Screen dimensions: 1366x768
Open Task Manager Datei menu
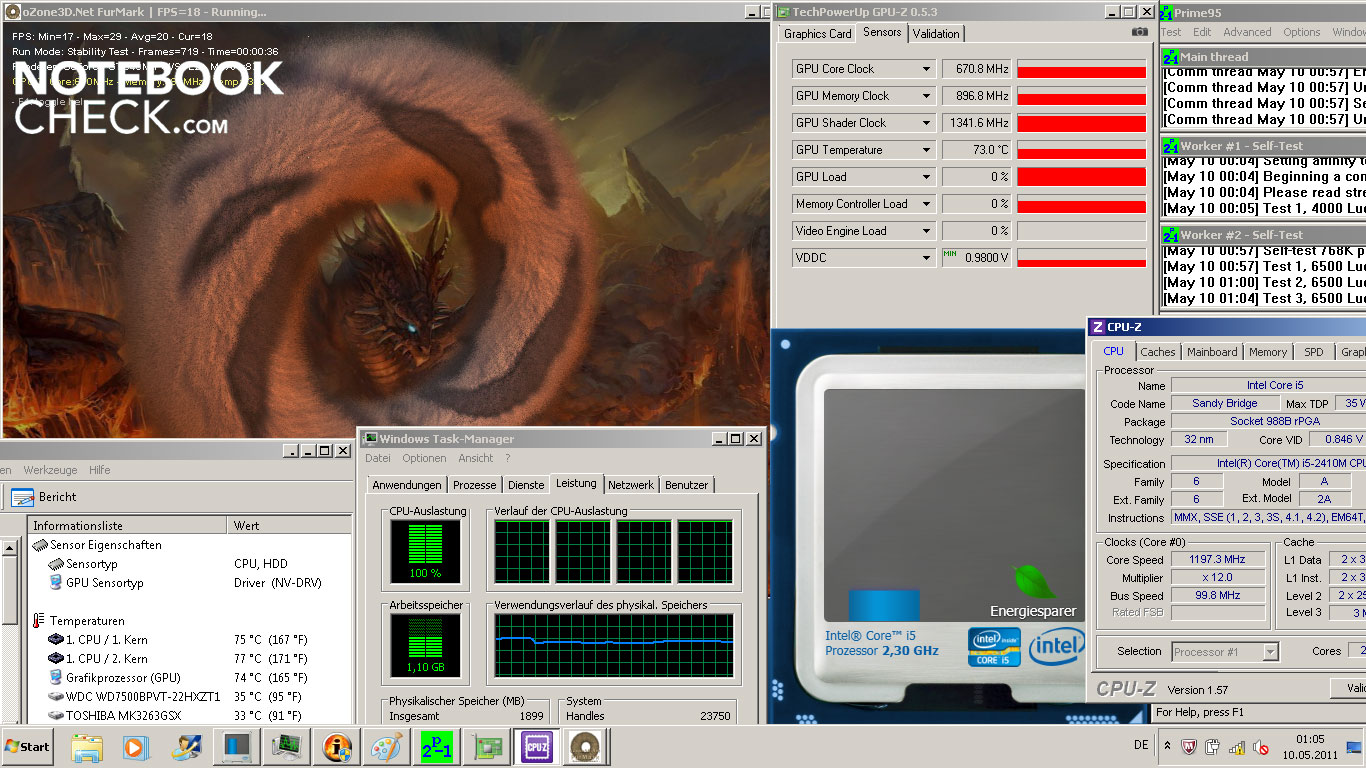tap(378, 458)
